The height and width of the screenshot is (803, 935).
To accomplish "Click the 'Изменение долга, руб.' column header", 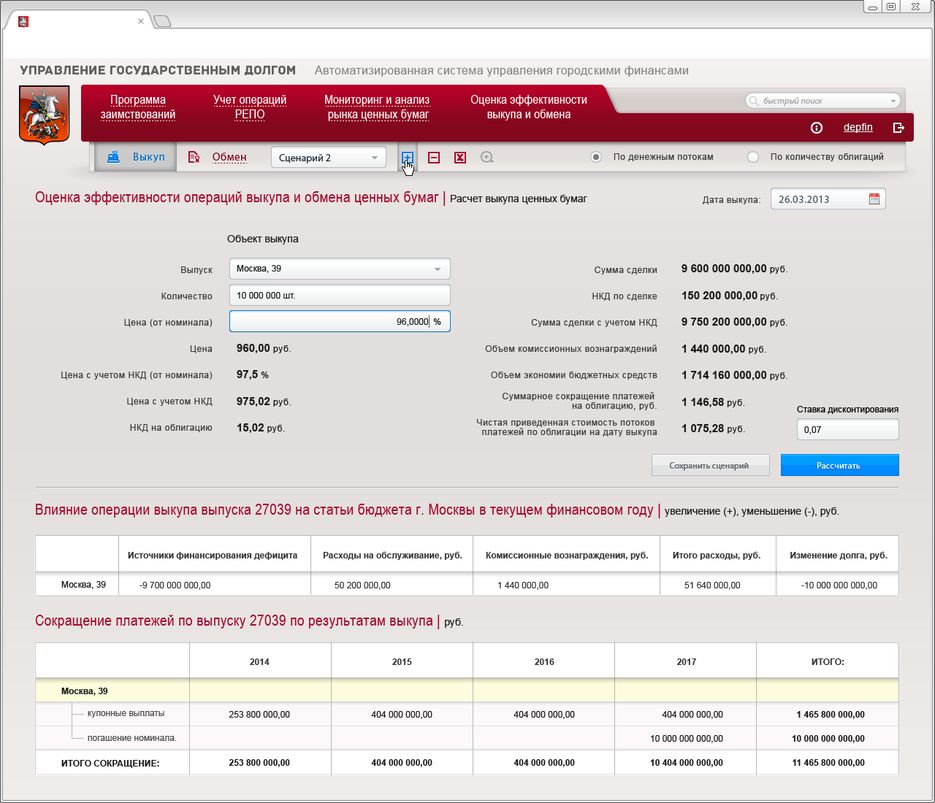I will 838,555.
